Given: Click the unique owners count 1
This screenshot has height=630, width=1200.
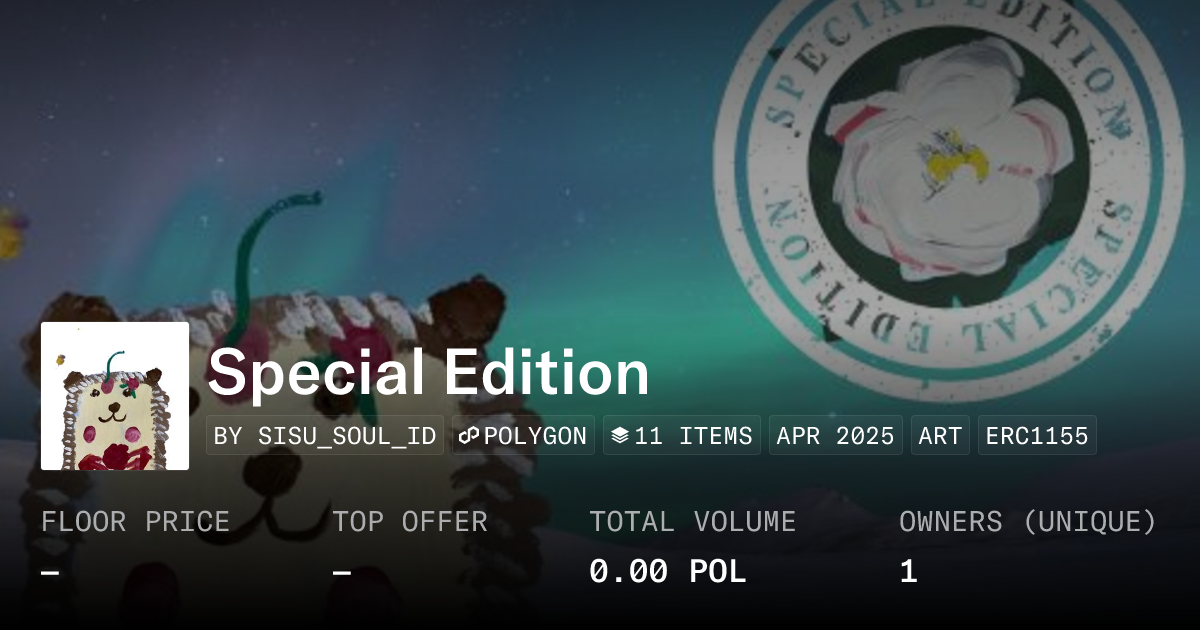Looking at the screenshot, I should click(908, 572).
